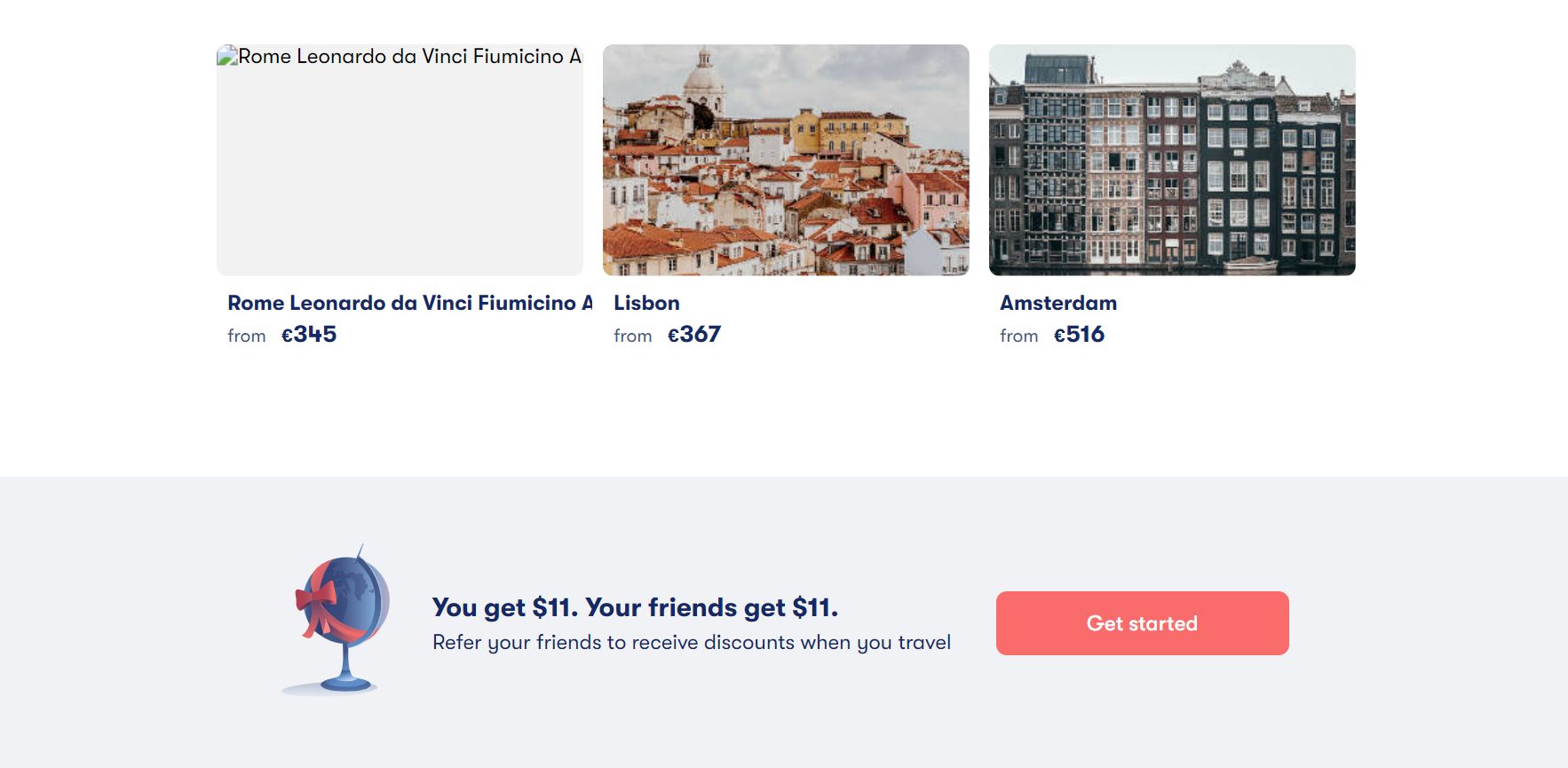Viewport: 1568px width, 768px height.
Task: Click the €345 price for Rome
Action: 309,335
